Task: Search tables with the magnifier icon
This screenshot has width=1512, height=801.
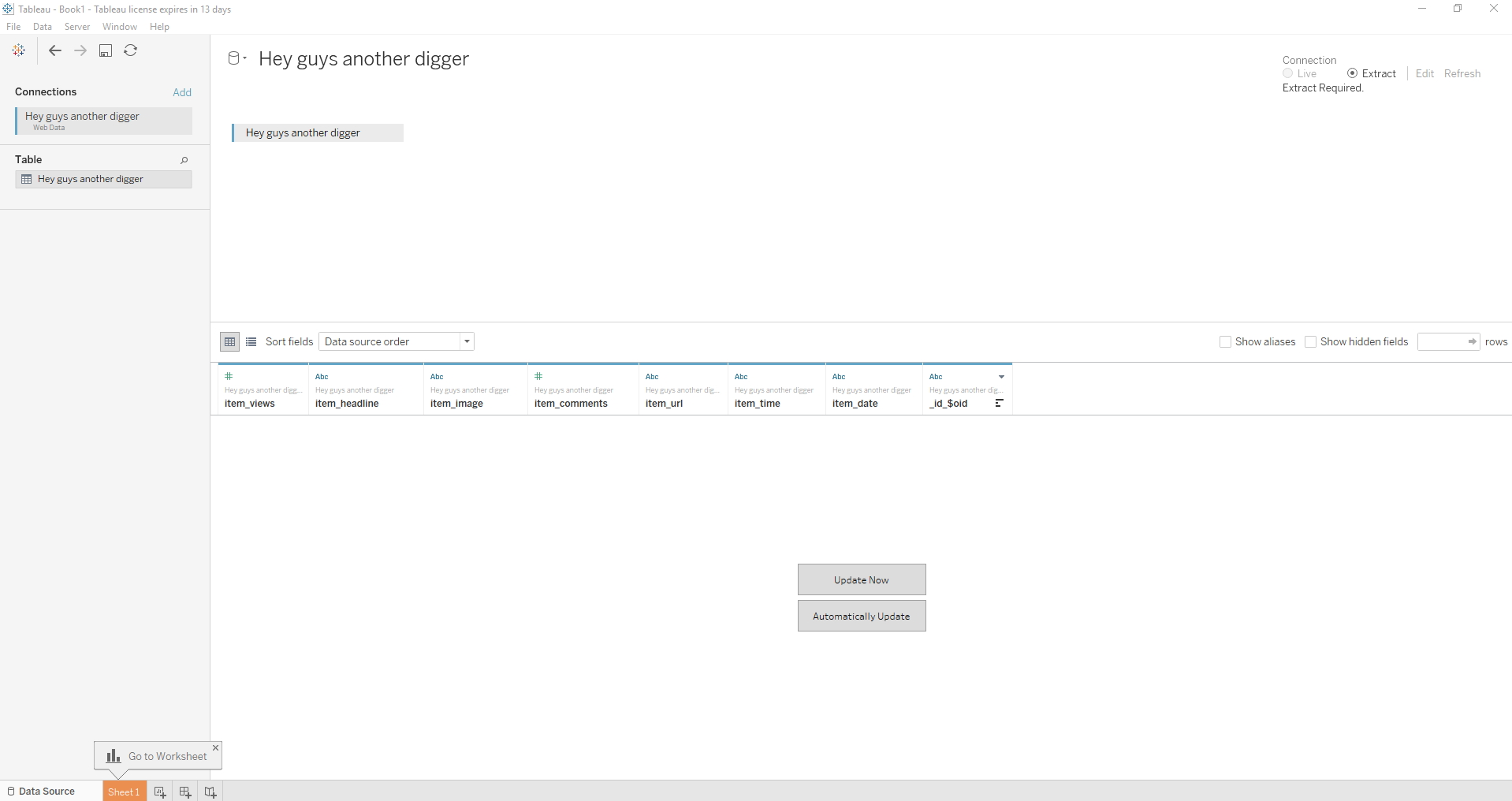Action: pyautogui.click(x=184, y=160)
